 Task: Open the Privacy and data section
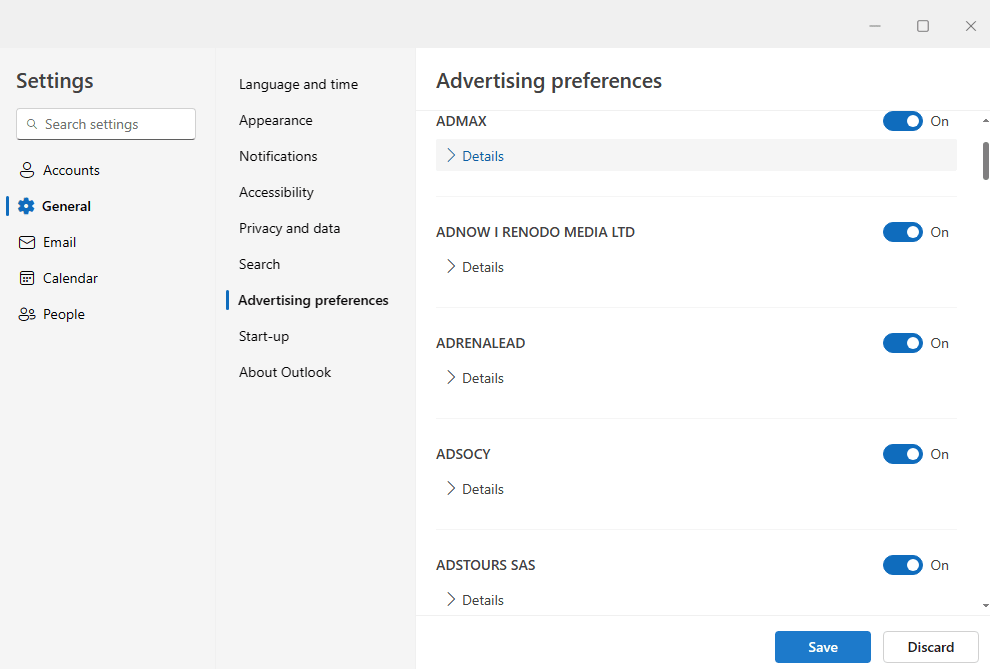tap(289, 227)
